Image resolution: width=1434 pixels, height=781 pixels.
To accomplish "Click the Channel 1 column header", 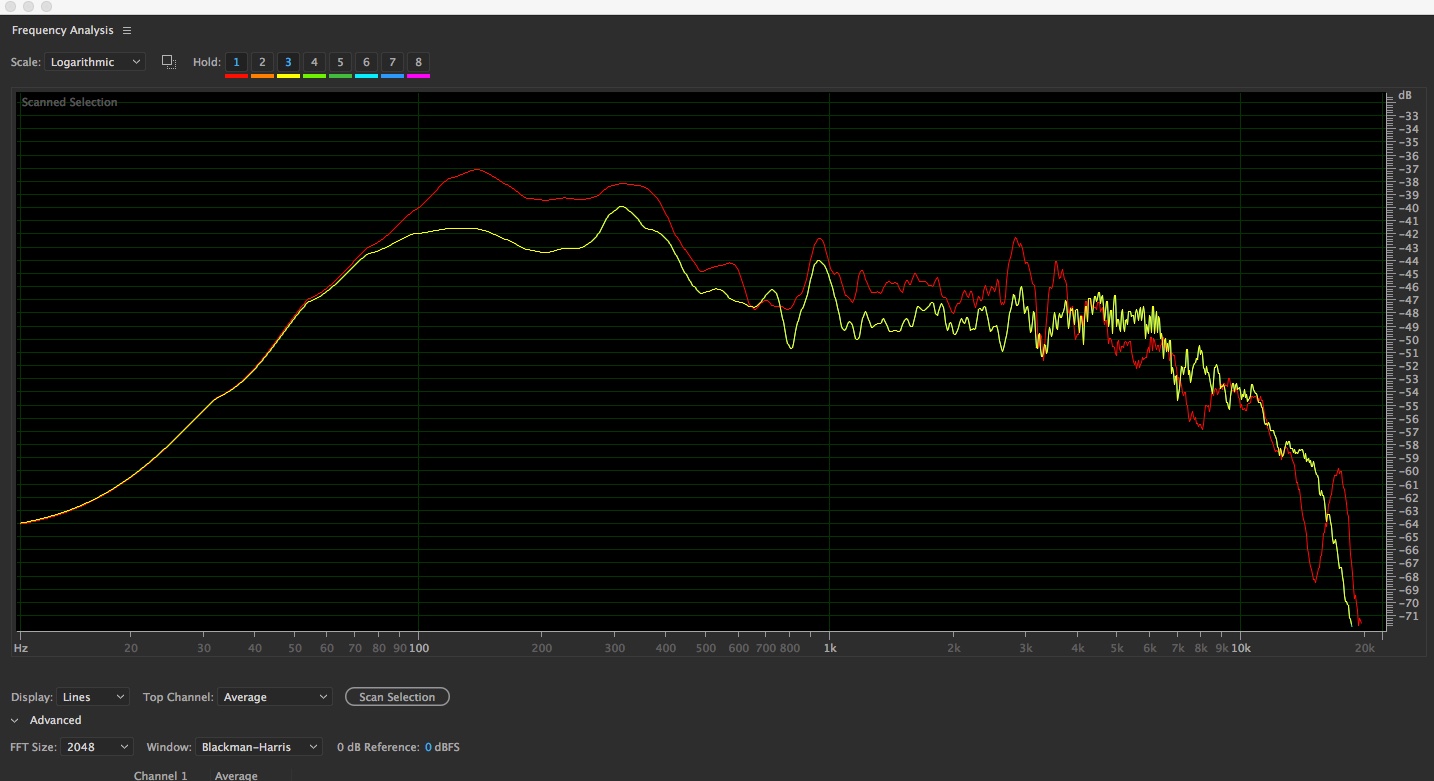I will [161, 776].
